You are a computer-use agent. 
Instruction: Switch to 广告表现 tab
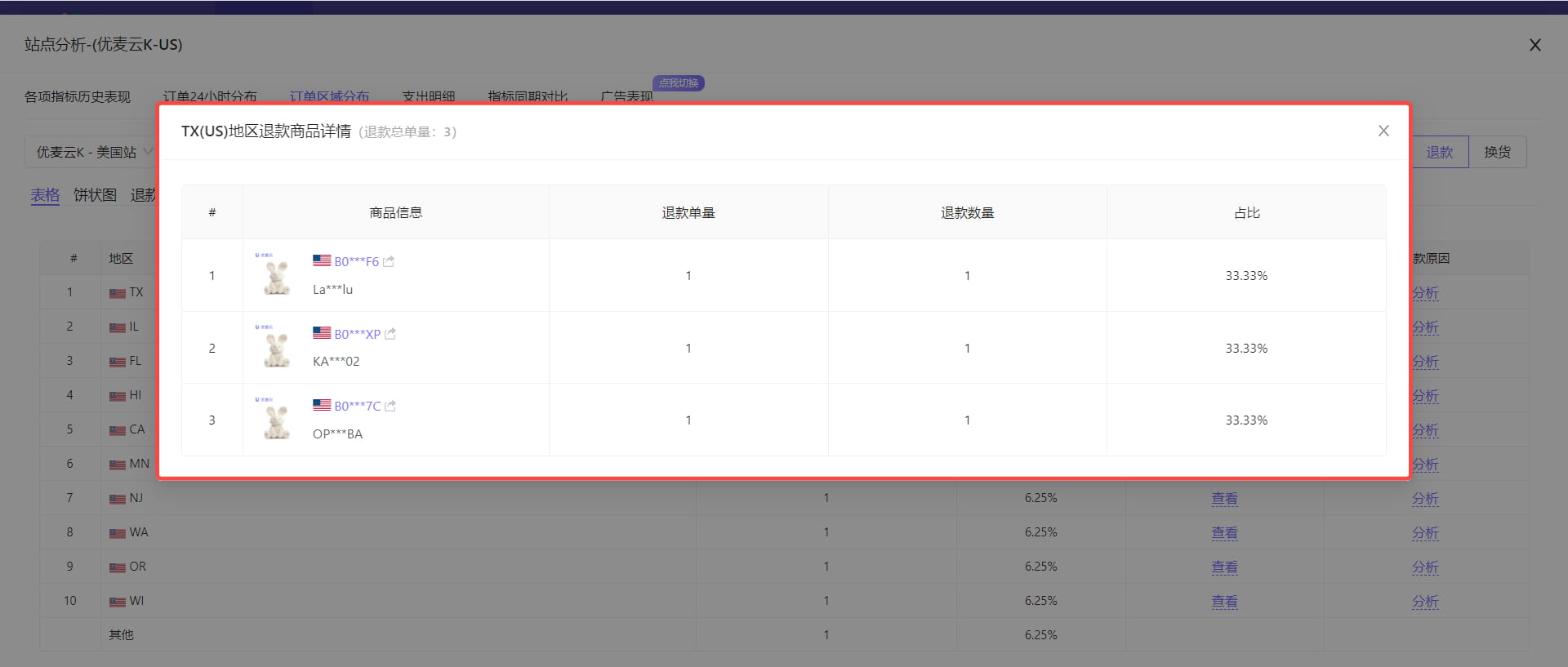[x=626, y=96]
